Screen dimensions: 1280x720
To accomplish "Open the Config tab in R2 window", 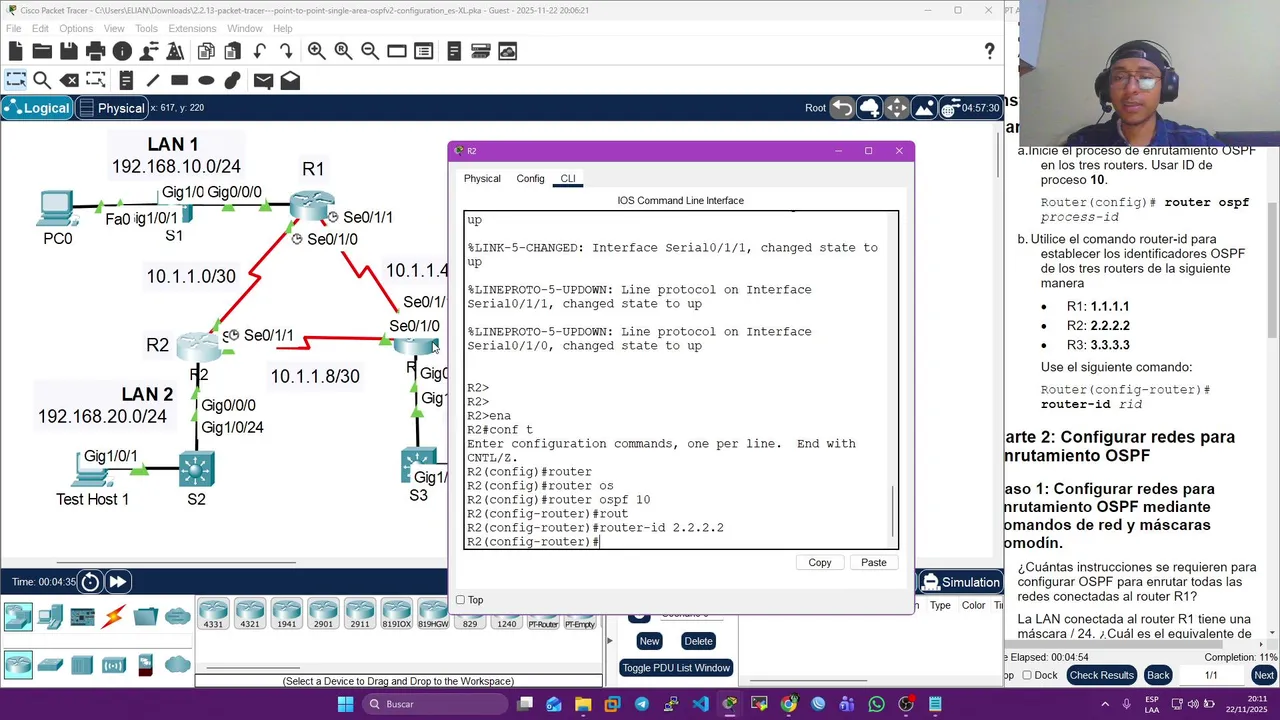I will coord(530,178).
